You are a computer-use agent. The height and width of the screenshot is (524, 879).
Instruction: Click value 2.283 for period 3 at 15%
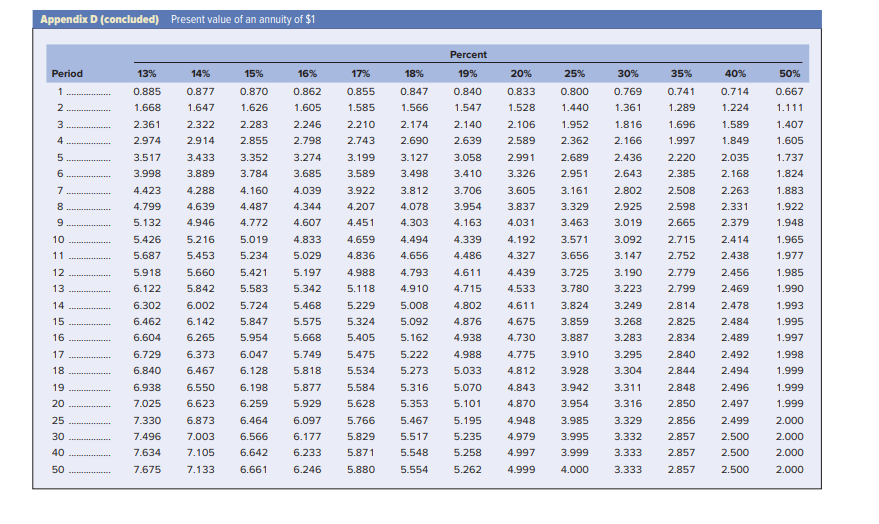click(x=253, y=124)
